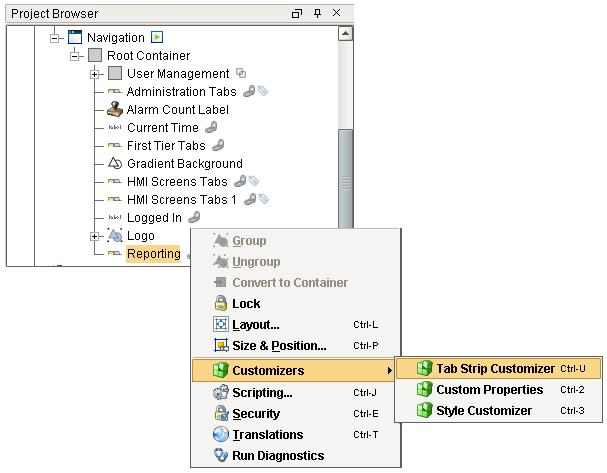607x473 pixels.
Task: Undock the Project Browser panel
Action: coord(297,14)
